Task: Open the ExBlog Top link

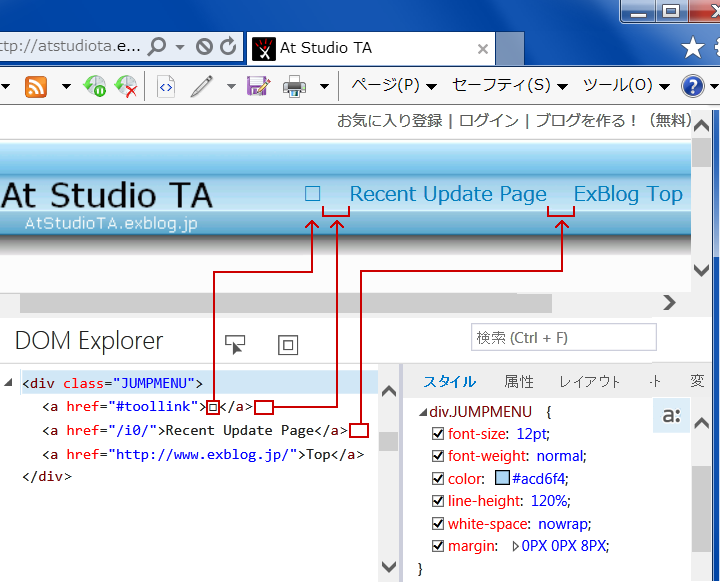Action: tap(628, 194)
